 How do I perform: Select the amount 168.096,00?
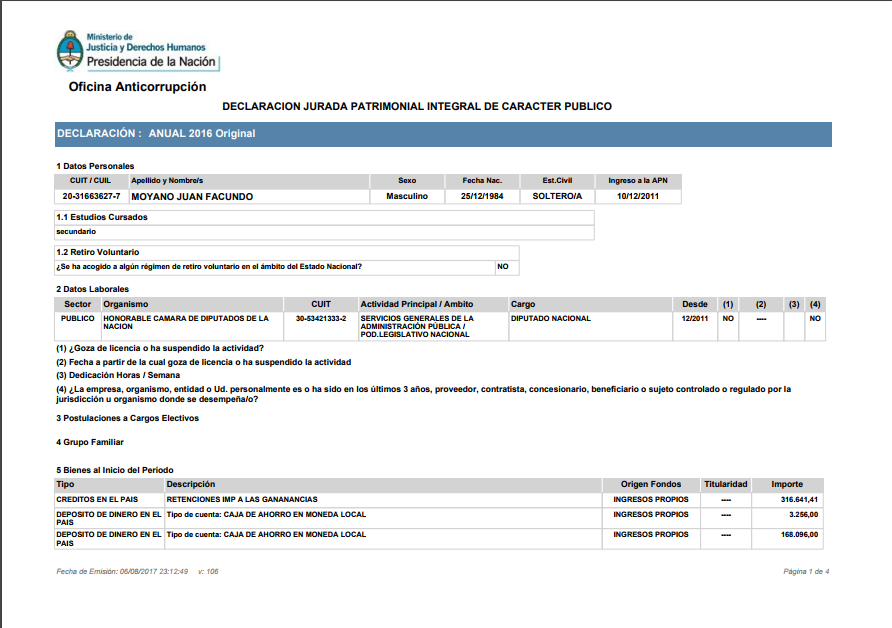point(800,534)
